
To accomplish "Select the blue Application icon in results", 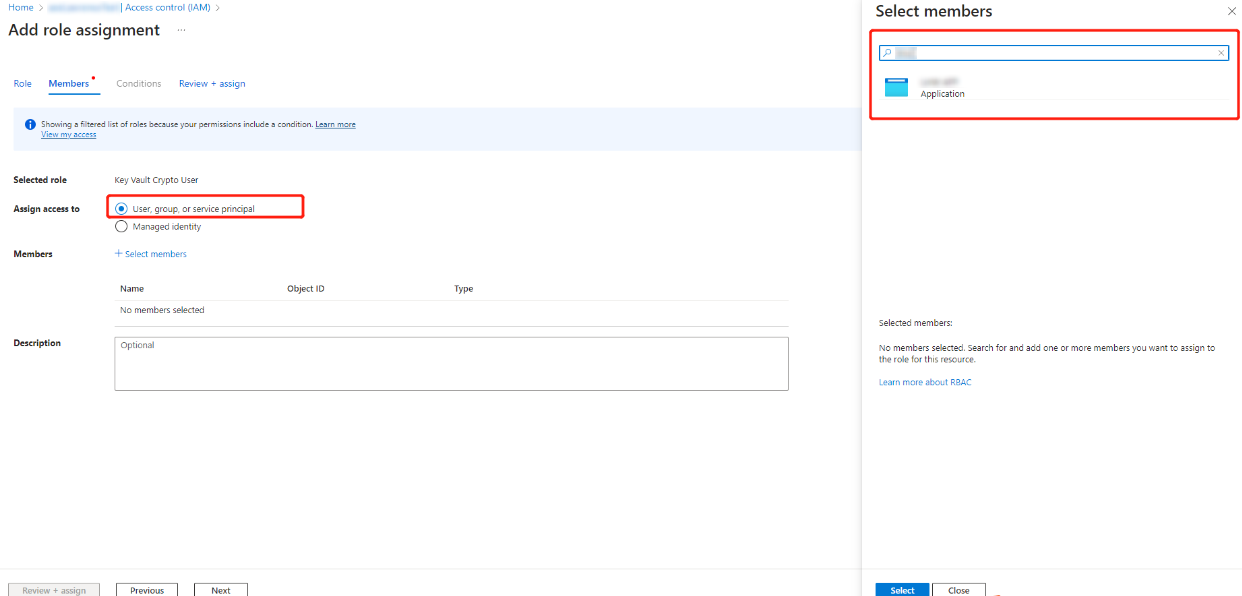I will click(x=897, y=87).
